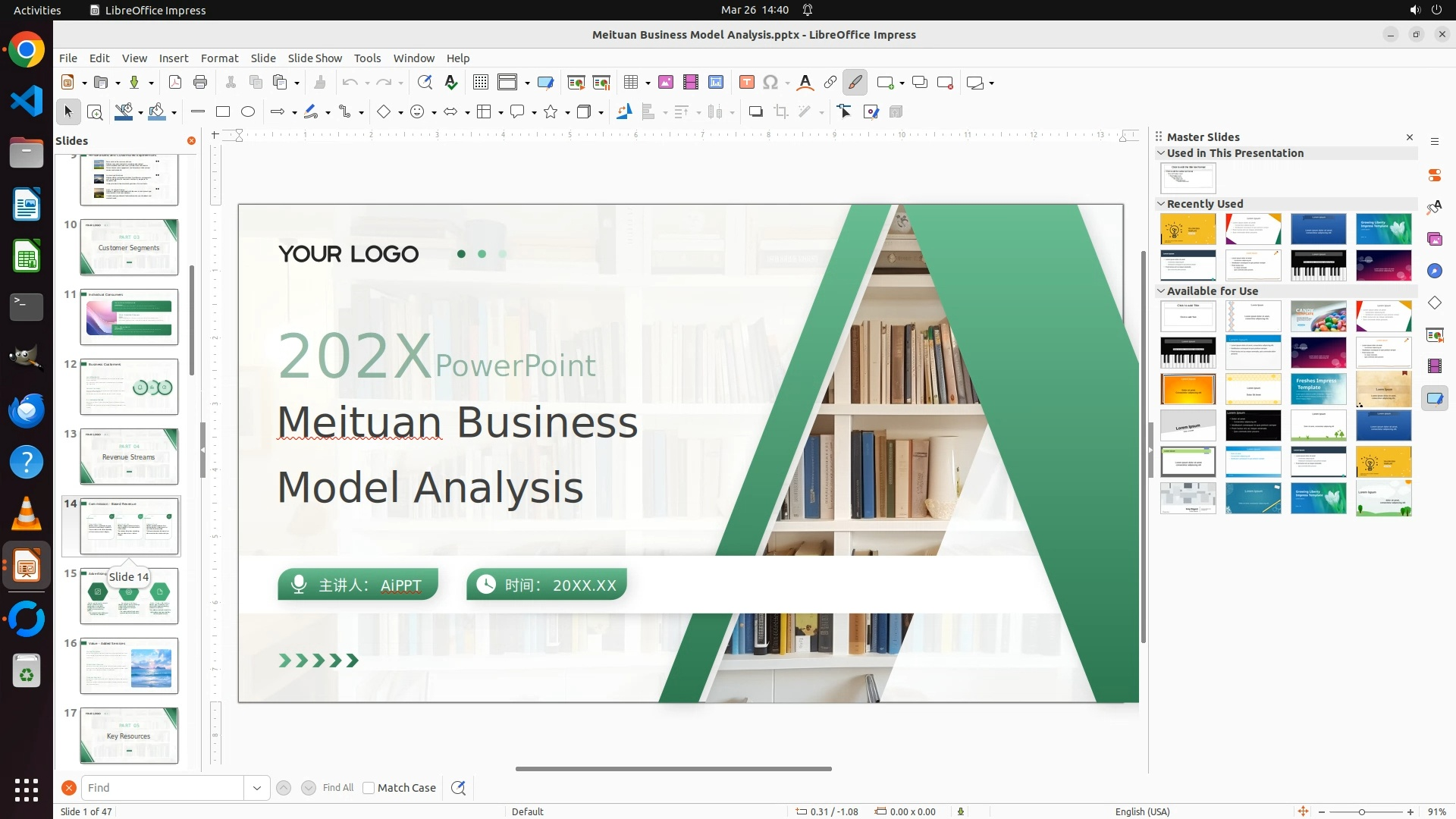This screenshot has height=819, width=1456.
Task: Click the Export as PDF icon
Action: (x=175, y=83)
